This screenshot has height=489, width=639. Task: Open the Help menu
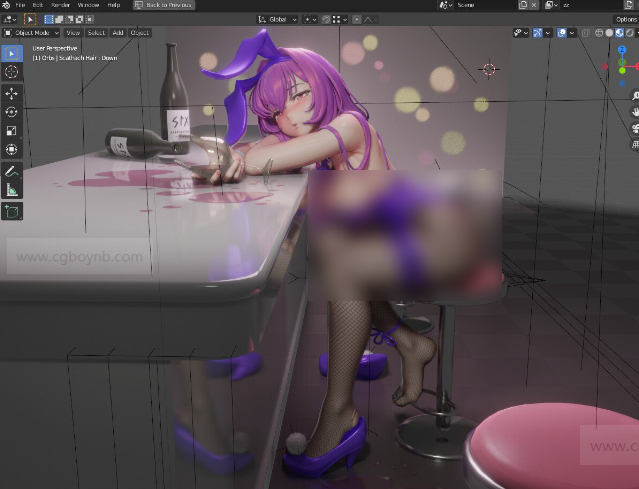point(113,5)
